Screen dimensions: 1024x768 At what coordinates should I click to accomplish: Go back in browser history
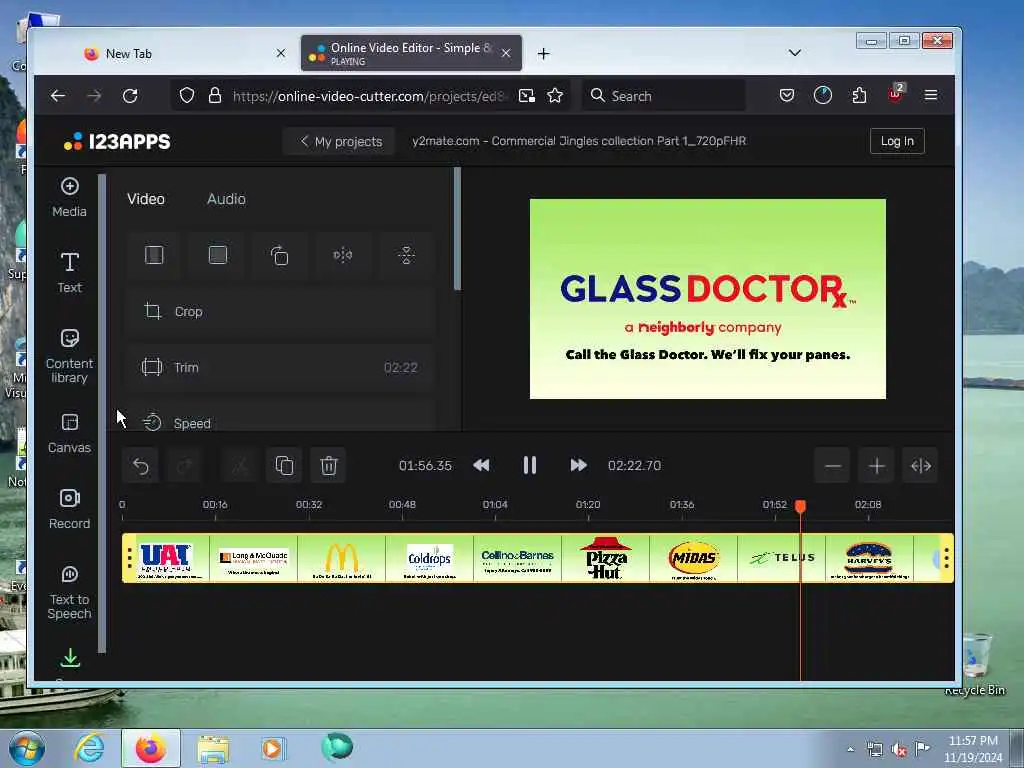pos(58,96)
